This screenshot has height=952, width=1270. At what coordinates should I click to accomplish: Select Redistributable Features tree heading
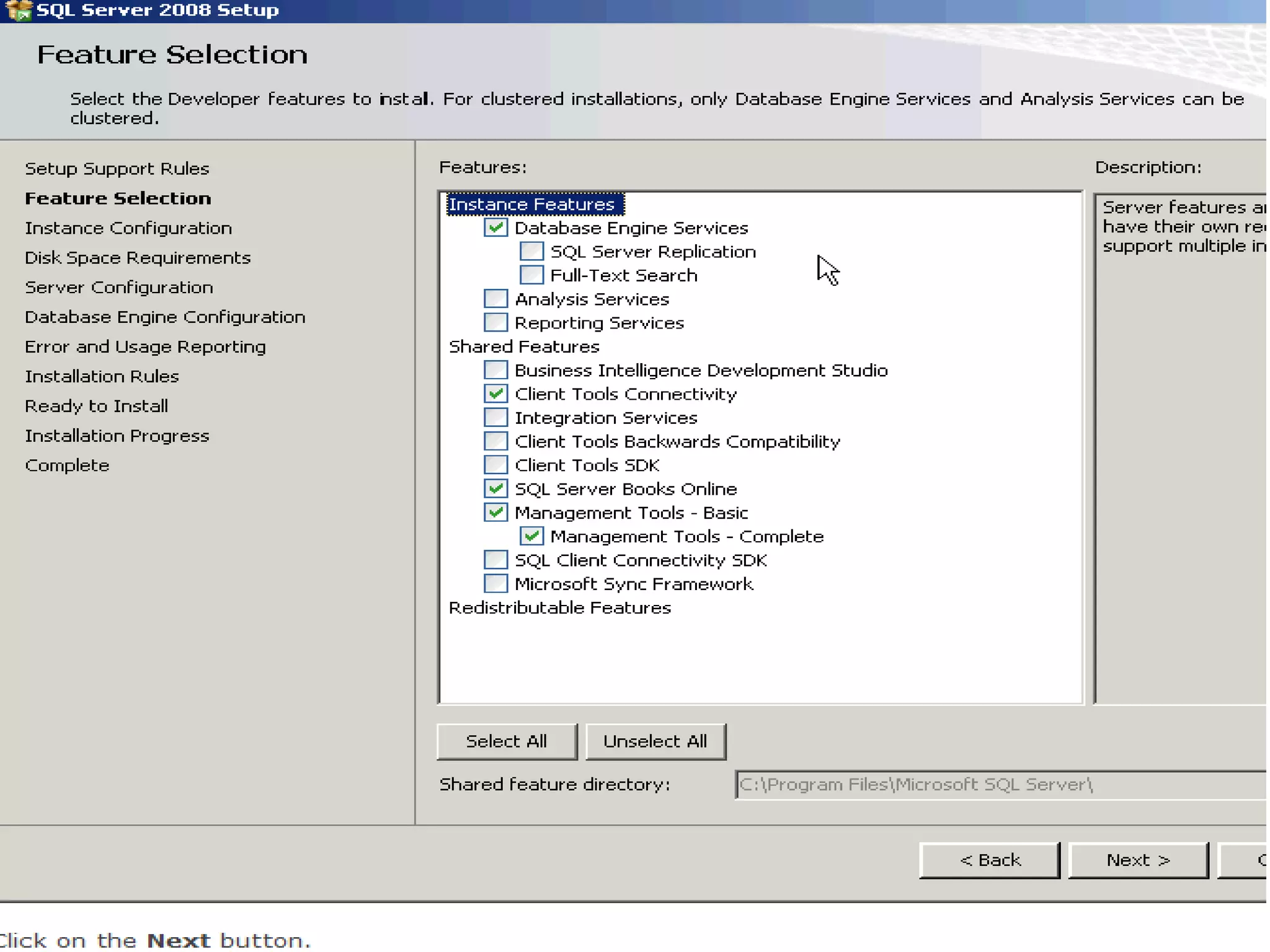point(559,608)
